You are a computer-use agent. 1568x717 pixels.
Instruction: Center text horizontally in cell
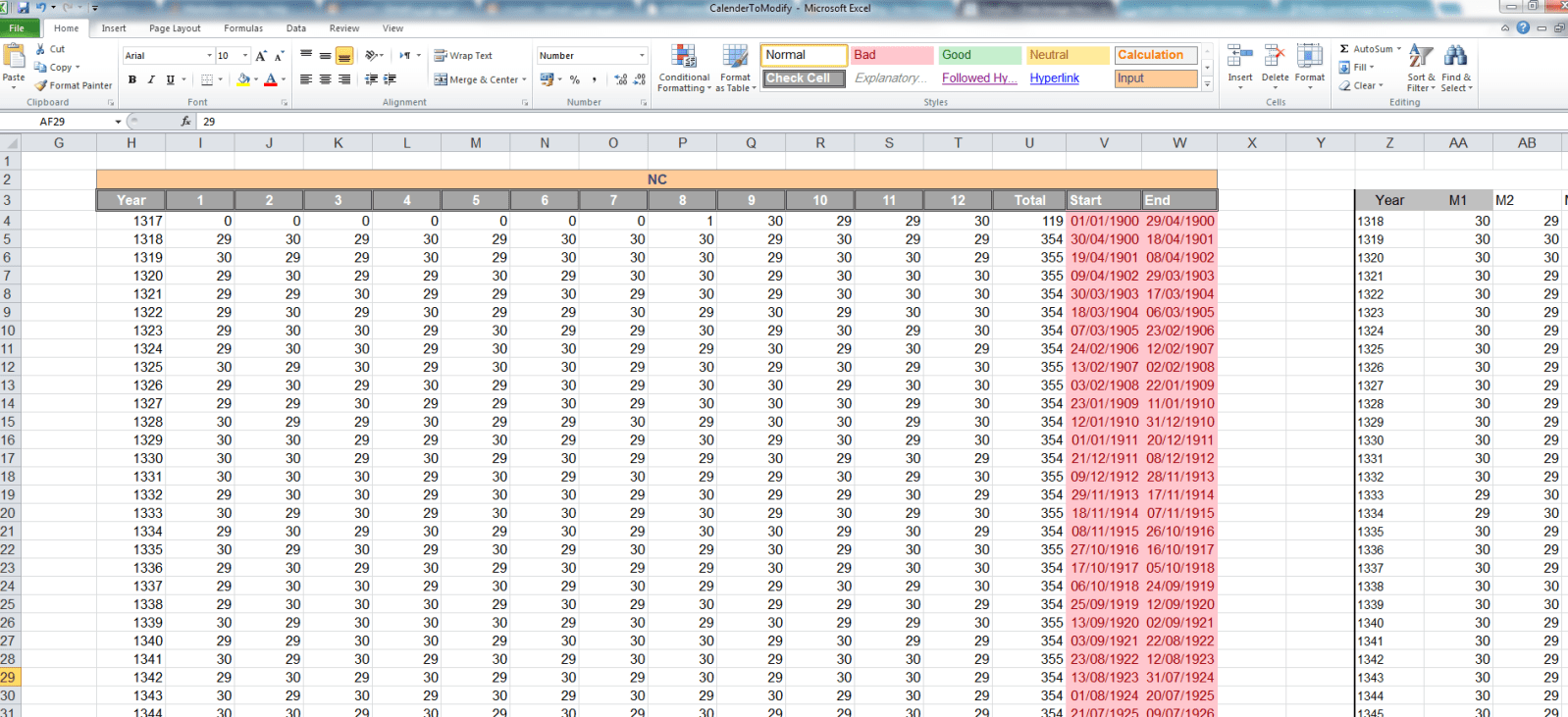click(325, 79)
